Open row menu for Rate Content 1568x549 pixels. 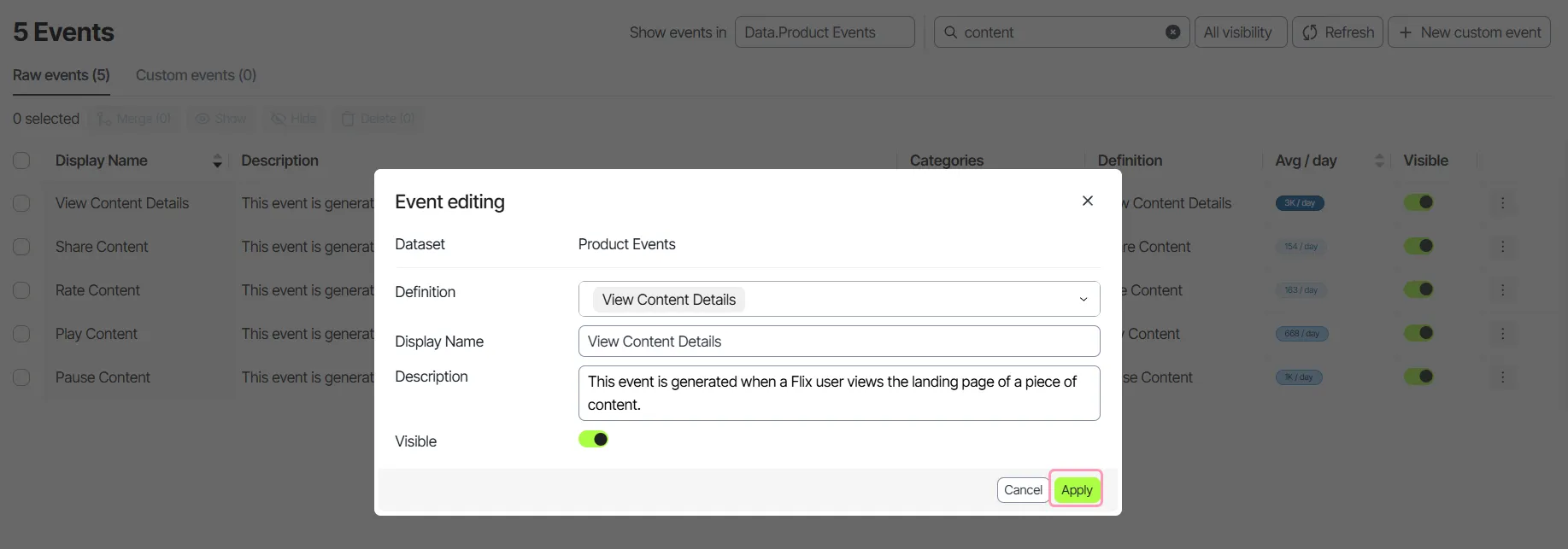pos(1502,290)
